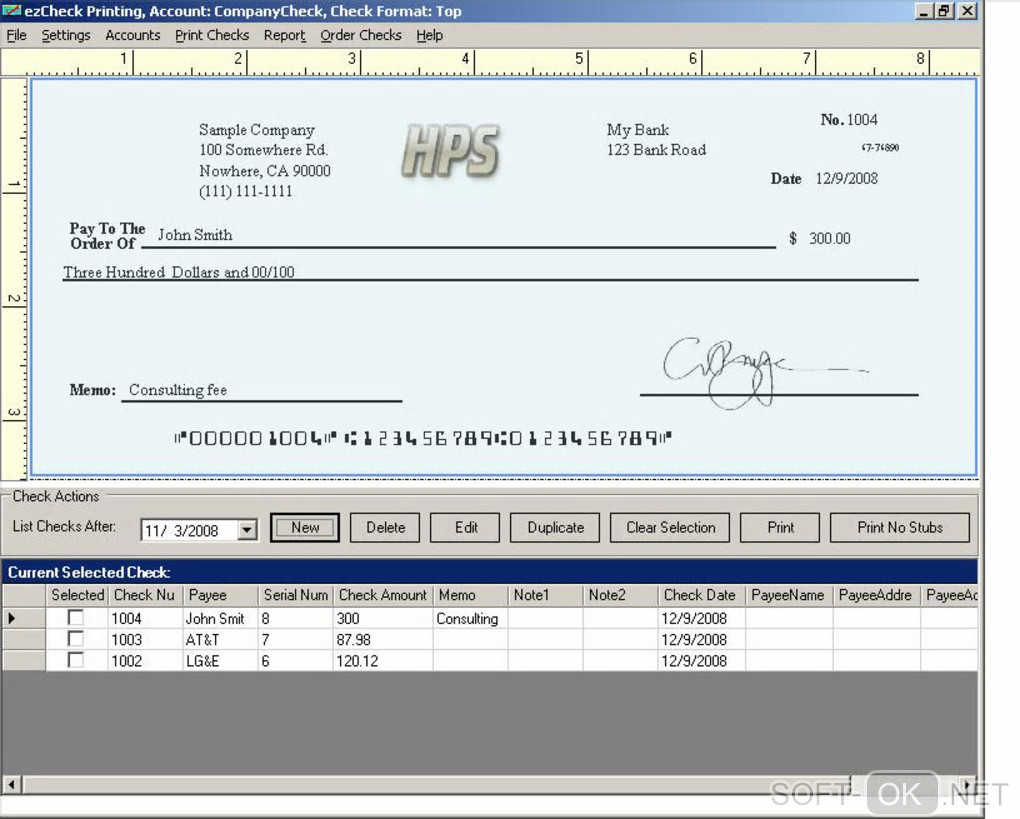Click the serial number cell 8
Viewport: 1020px width, 819px height.
point(295,618)
